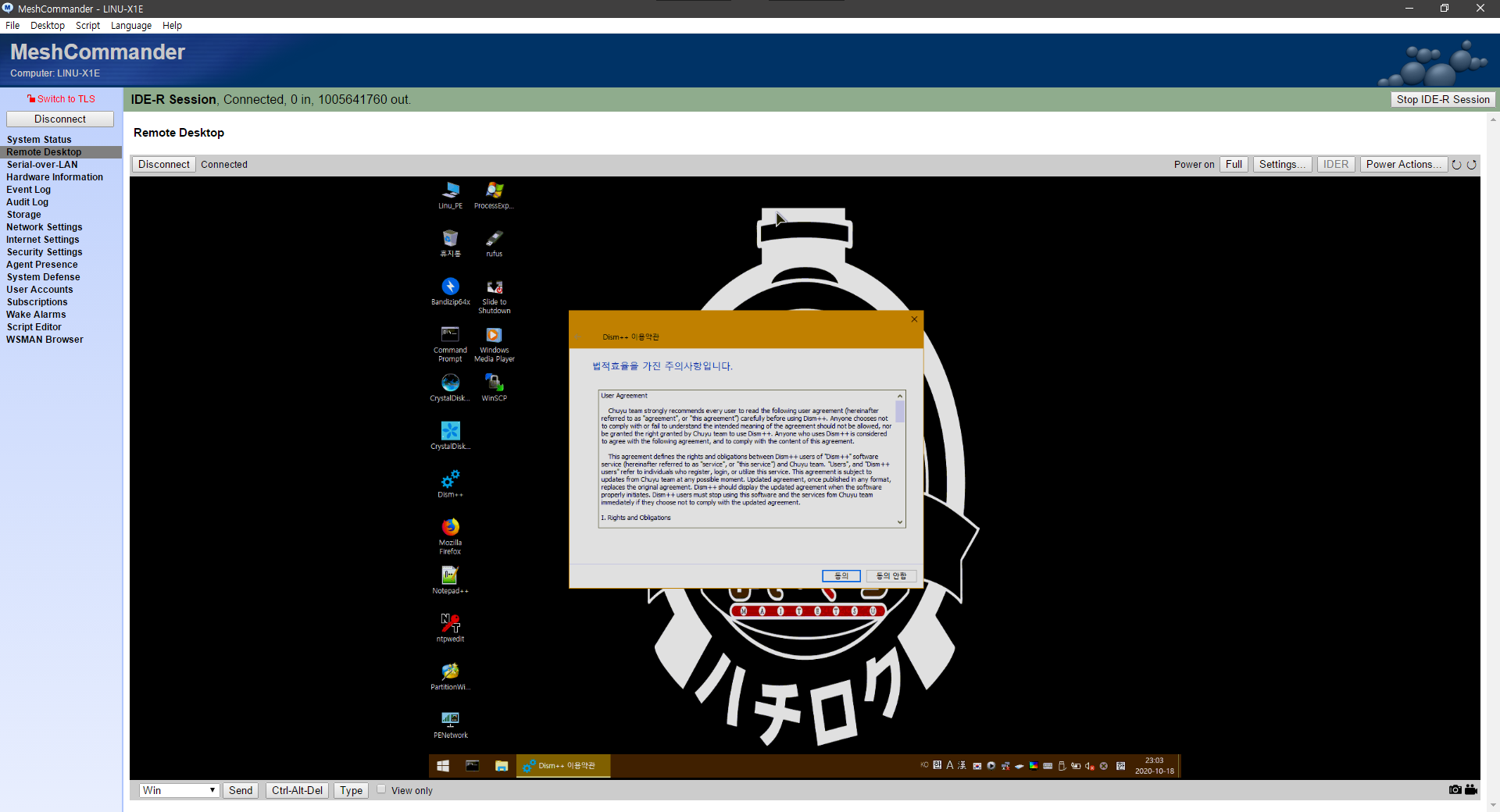Click the Type button
1500x812 pixels.
351,790
